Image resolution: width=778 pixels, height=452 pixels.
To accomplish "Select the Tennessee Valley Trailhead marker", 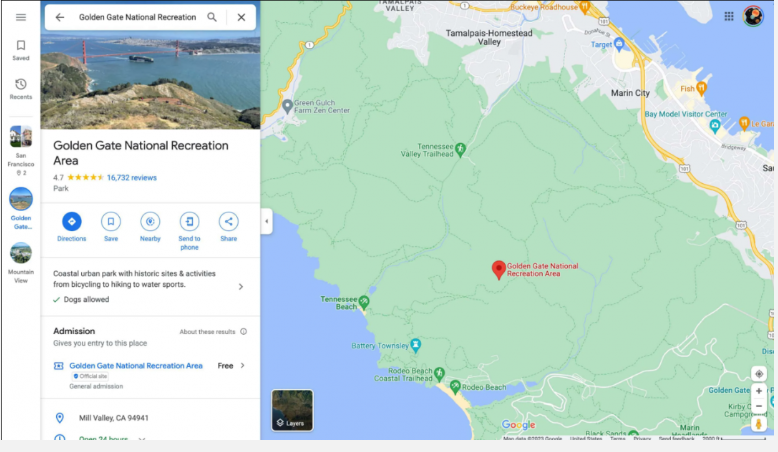I will (460, 149).
